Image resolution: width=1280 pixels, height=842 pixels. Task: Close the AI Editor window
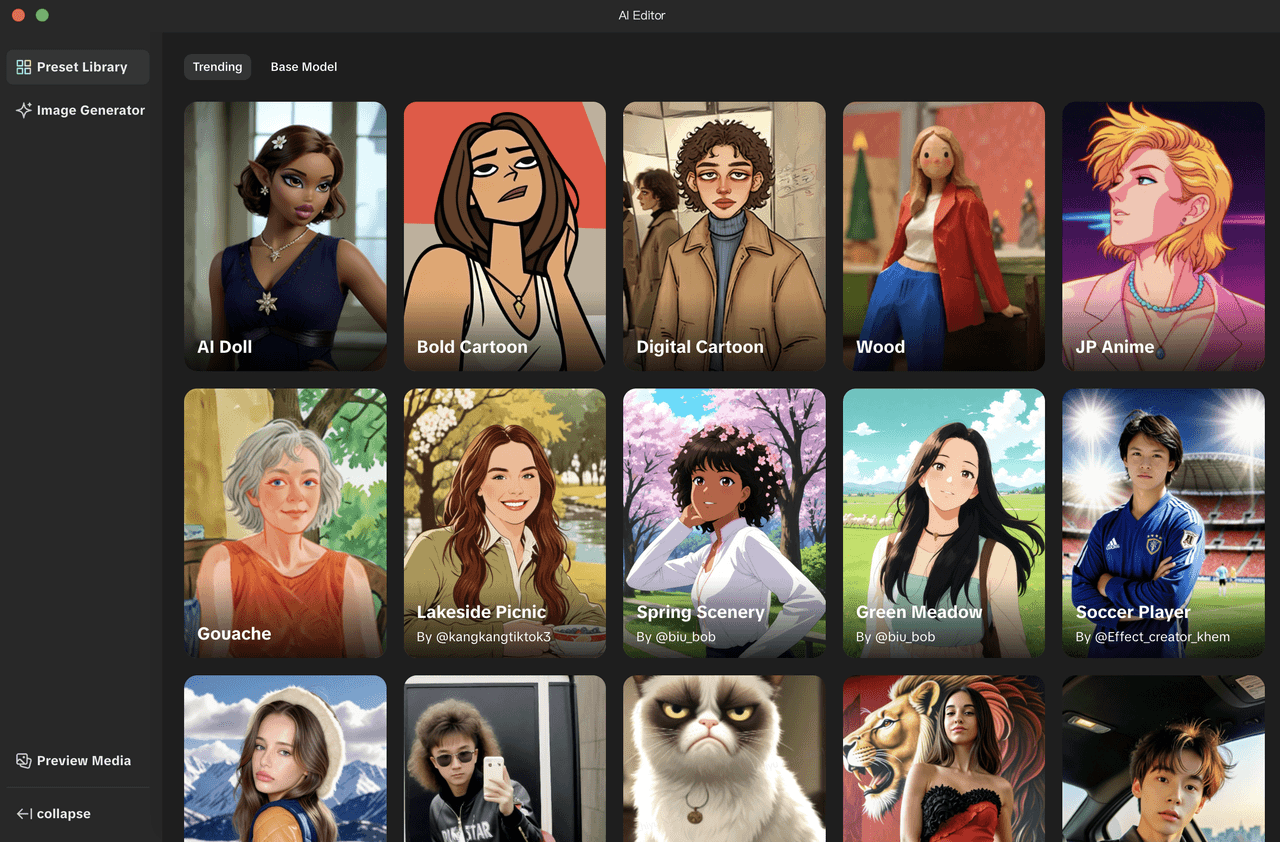[x=18, y=15]
